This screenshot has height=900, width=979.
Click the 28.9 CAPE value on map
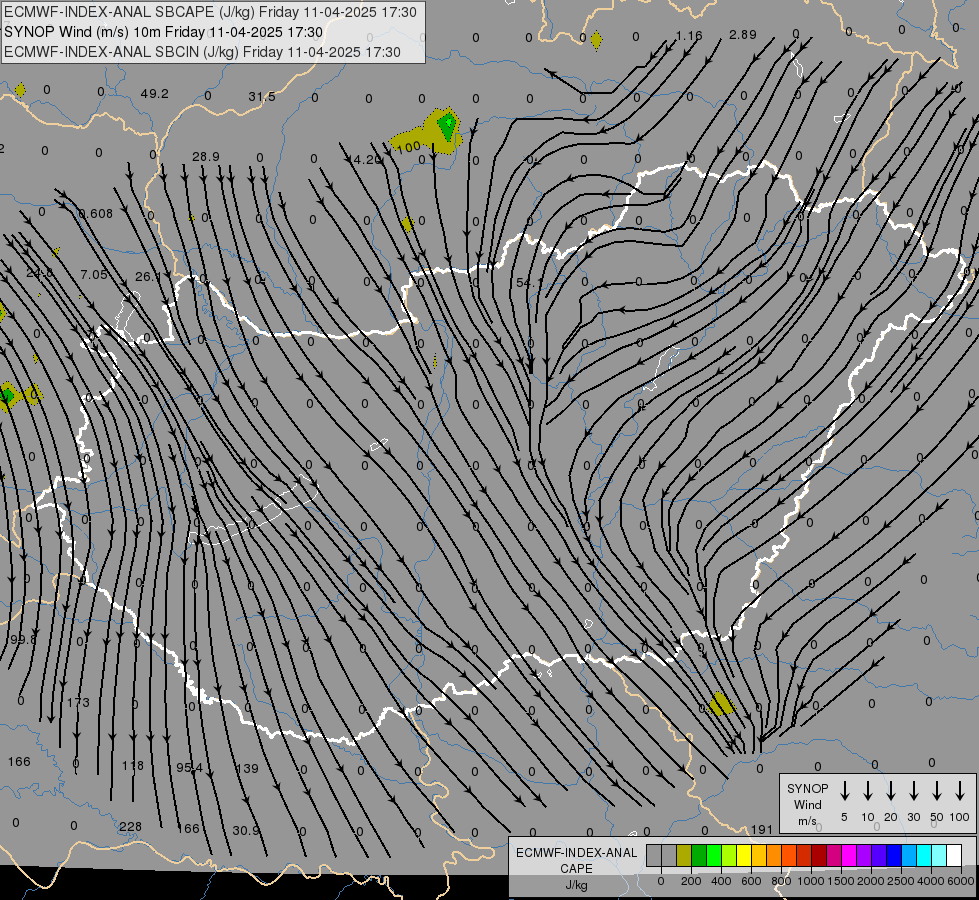(205, 156)
